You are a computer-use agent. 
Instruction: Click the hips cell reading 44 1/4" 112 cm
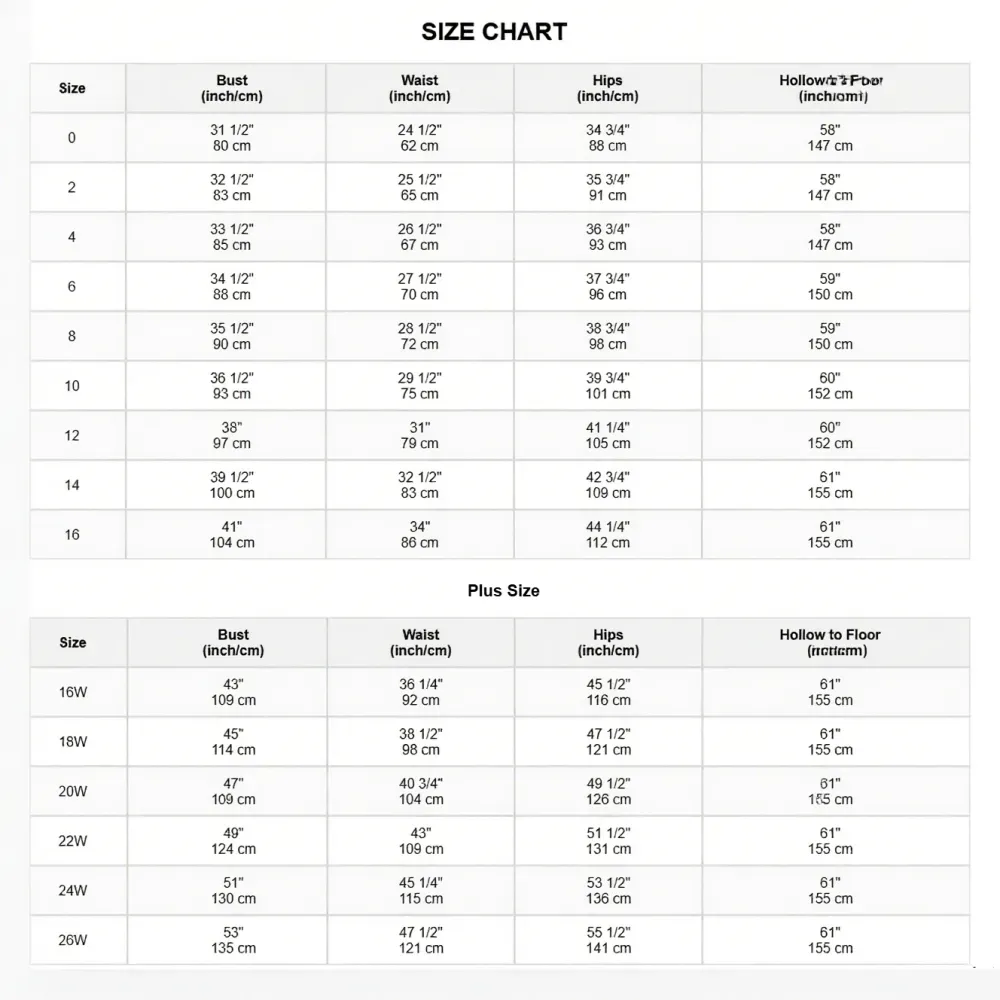[608, 535]
